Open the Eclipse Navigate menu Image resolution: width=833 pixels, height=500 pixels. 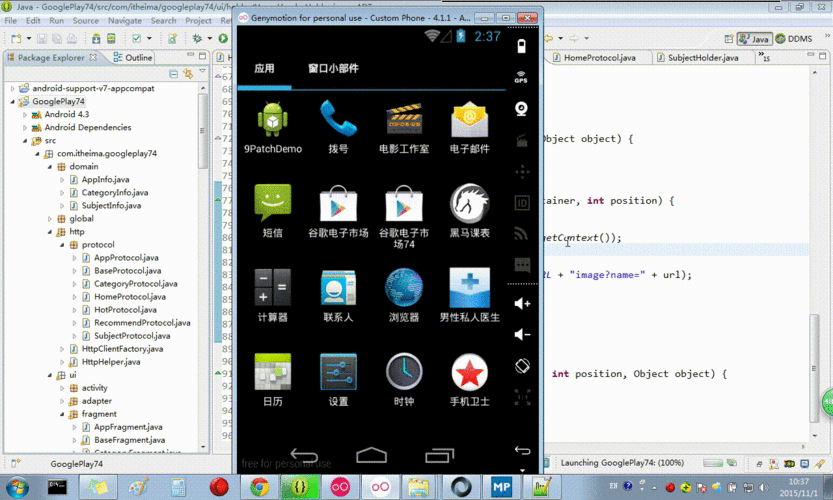125,20
